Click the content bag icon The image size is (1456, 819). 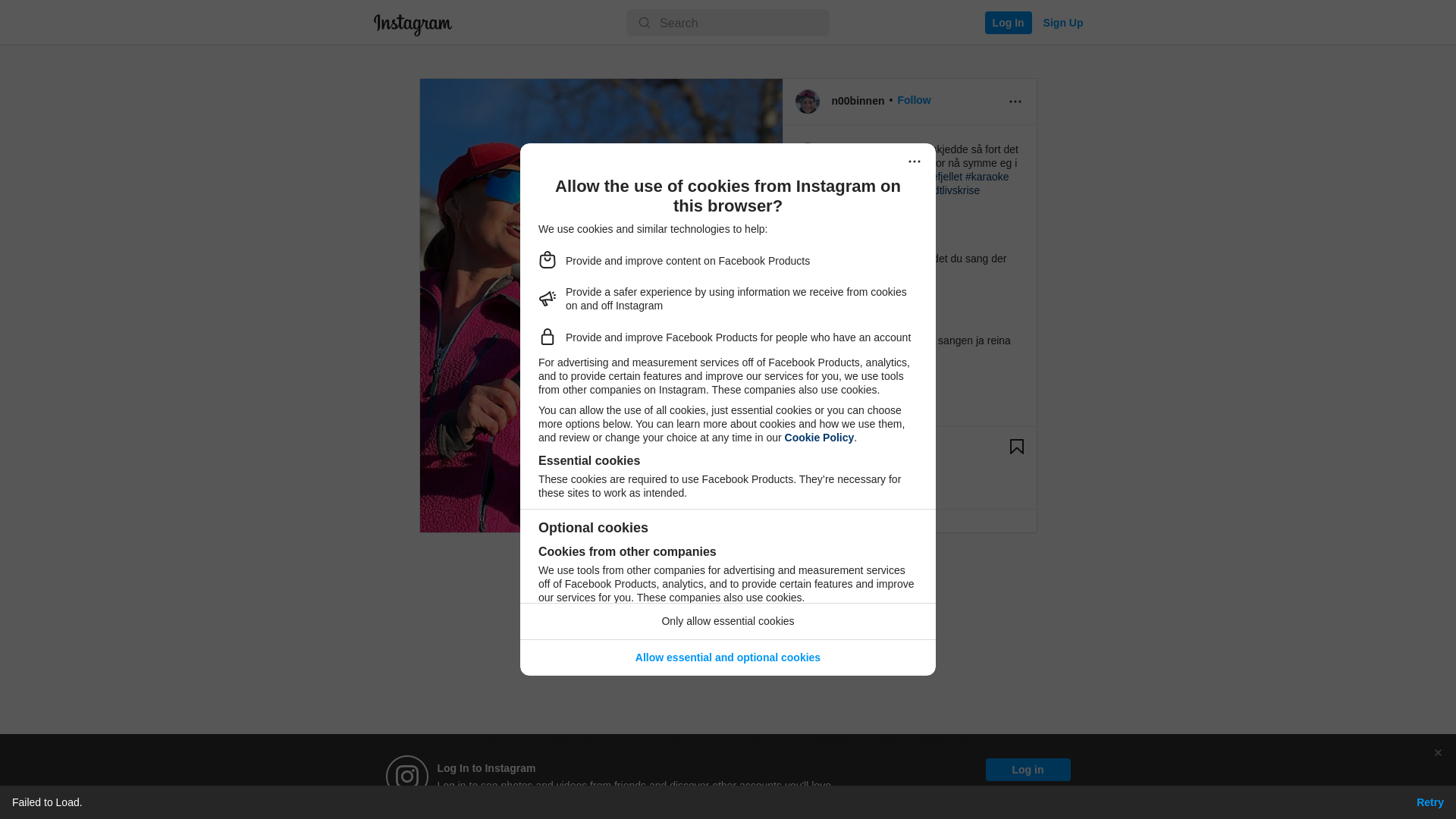pos(548,260)
